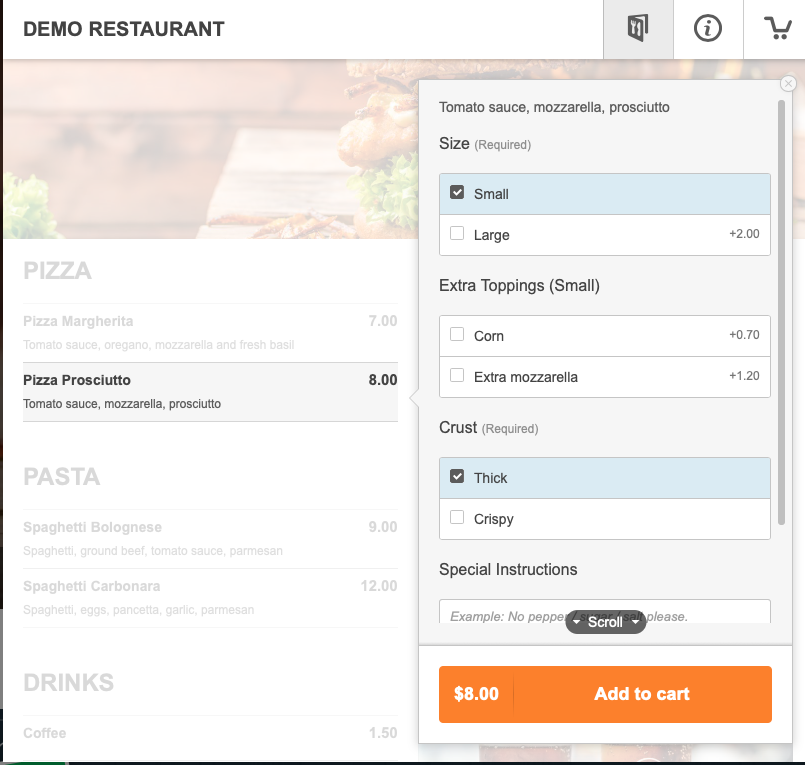Select Thick crust option
805x765 pixels.
[605, 478]
